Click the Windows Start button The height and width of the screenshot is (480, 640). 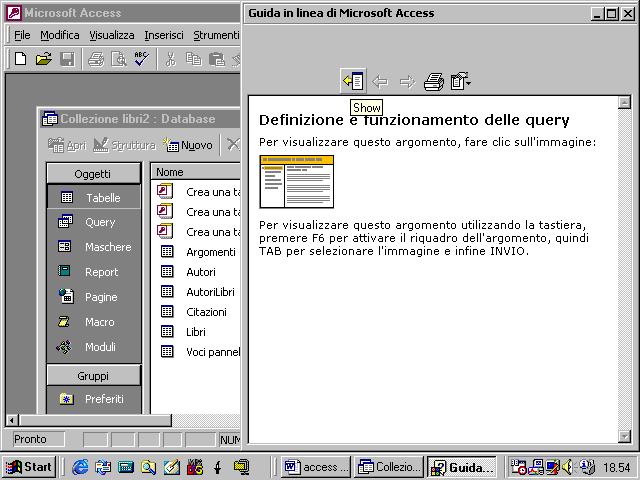coord(29,467)
